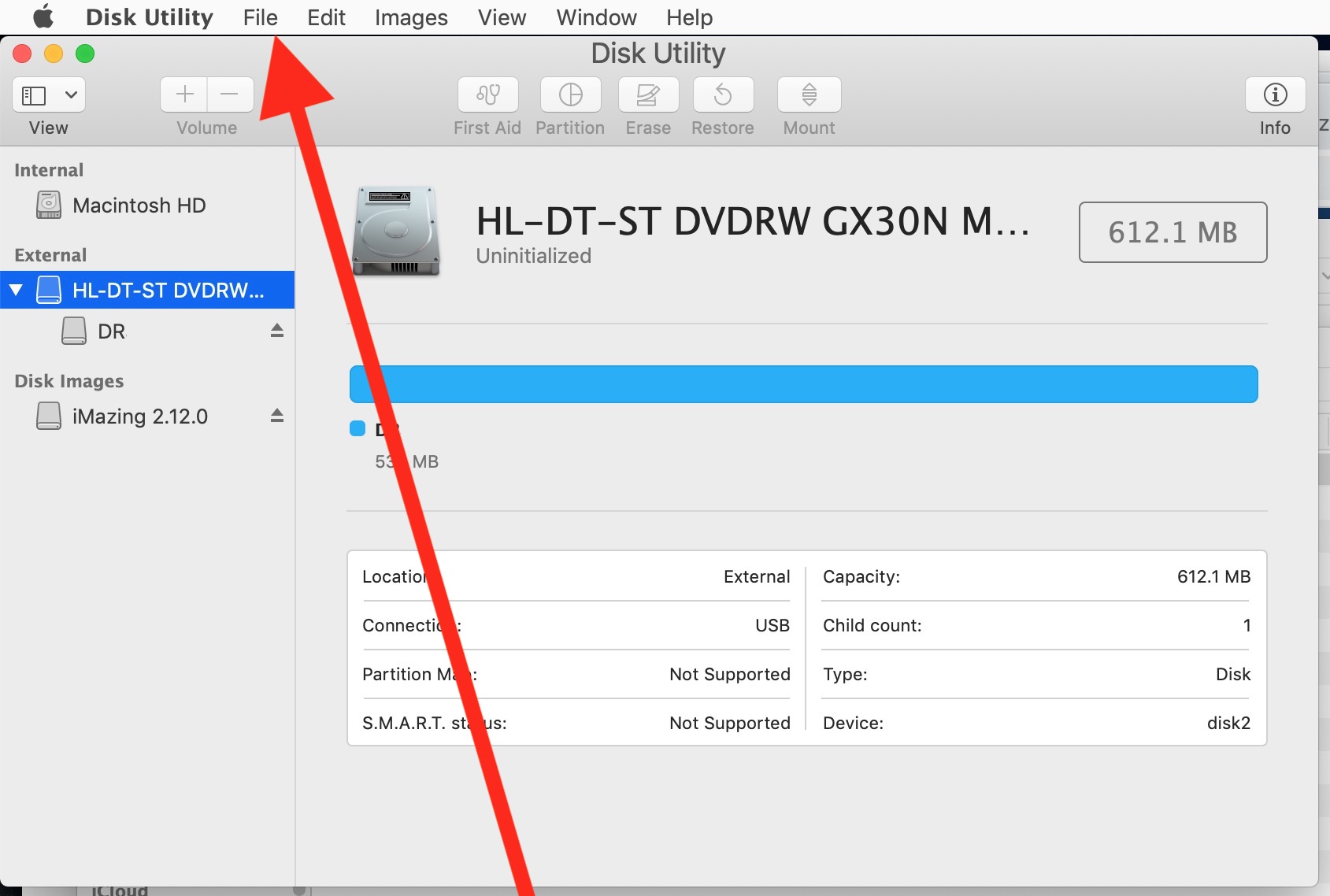Click the add Volume plus button

184,94
